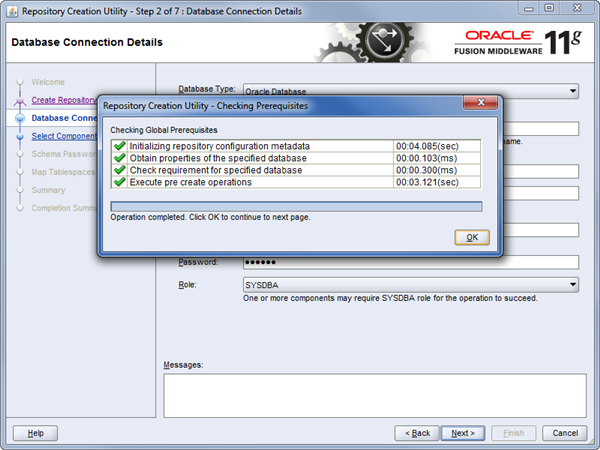Click the Map Tablespaces step in the sidebar
Image resolution: width=600 pixels, height=450 pixels.
[x=63, y=172]
